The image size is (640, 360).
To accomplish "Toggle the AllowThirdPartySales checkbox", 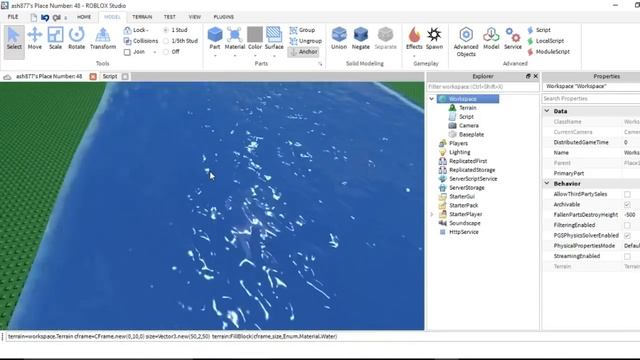I will [x=627, y=194].
